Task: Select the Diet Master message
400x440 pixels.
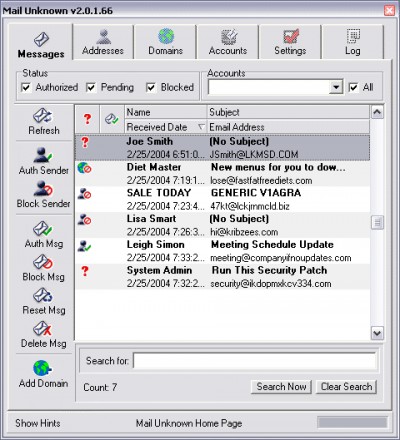Action: pyautogui.click(x=223, y=174)
